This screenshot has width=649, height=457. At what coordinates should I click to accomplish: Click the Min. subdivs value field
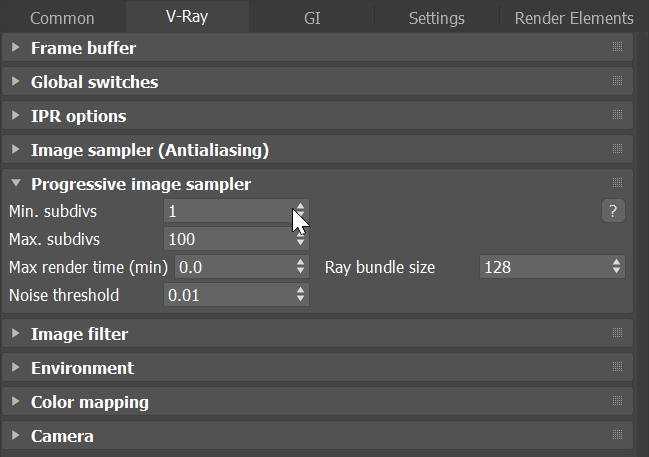[226, 211]
